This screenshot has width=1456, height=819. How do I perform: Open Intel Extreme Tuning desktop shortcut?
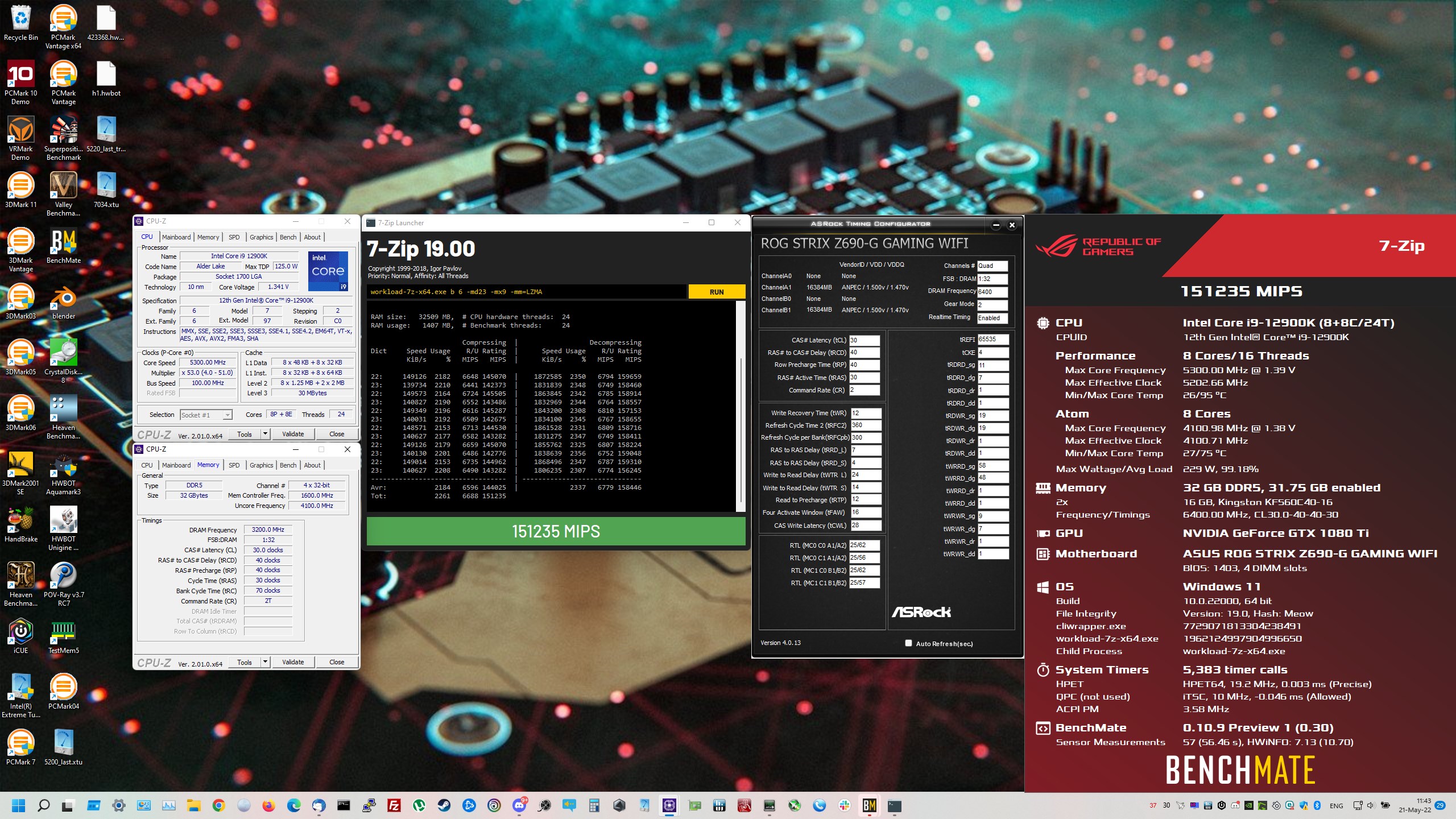click(x=21, y=696)
